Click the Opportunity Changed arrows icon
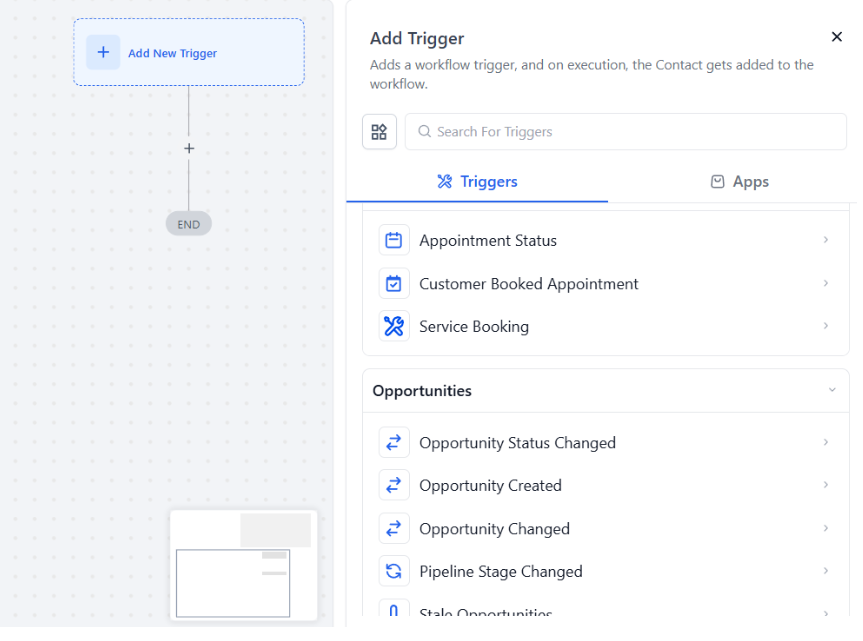863x641 pixels. click(394, 528)
